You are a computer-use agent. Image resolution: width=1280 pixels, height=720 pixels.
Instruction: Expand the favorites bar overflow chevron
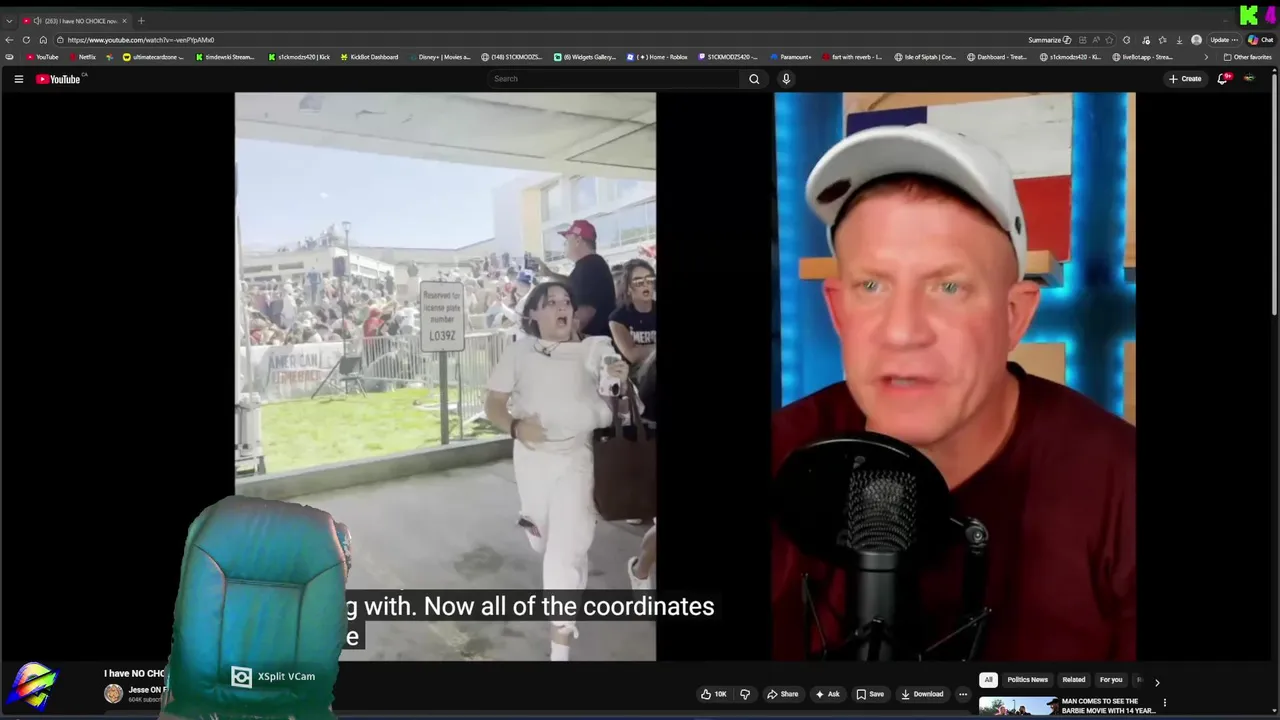coord(1205,57)
